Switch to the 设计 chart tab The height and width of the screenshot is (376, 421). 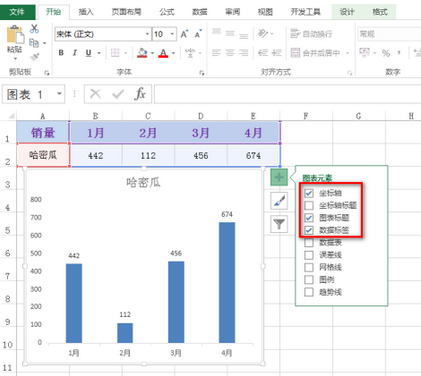coord(347,12)
